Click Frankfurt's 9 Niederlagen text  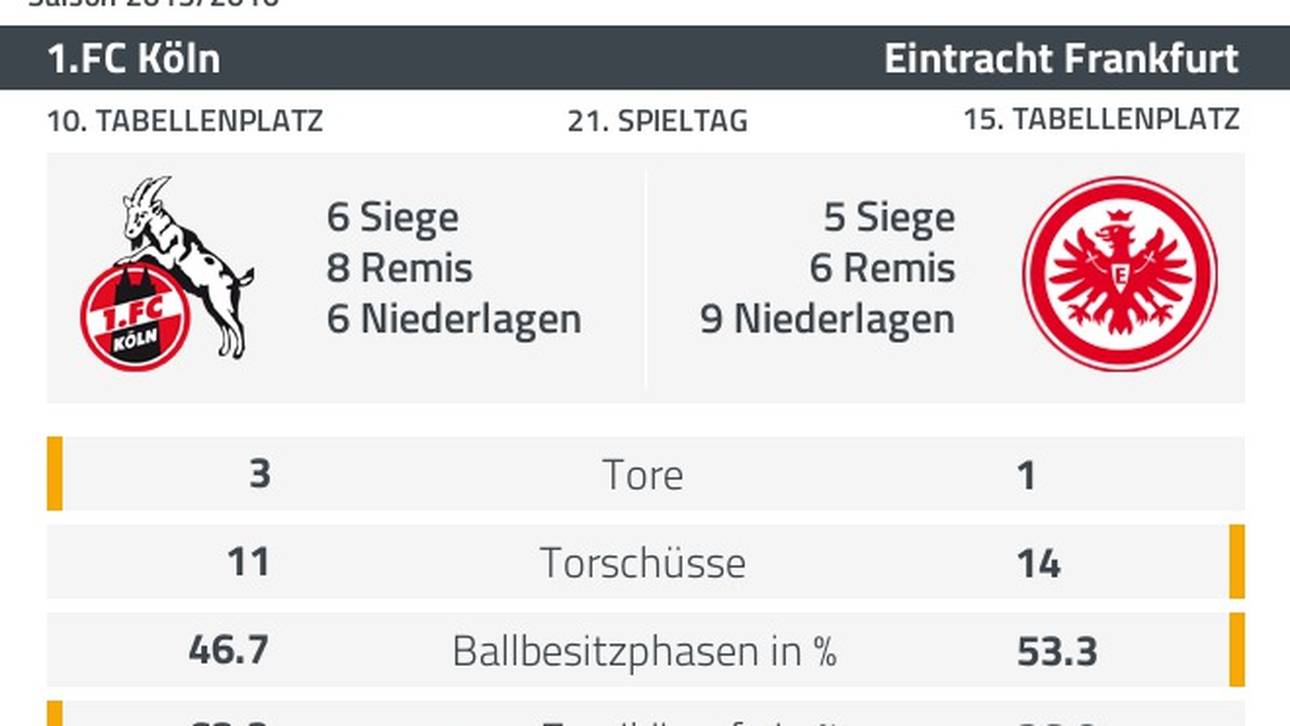click(x=828, y=319)
